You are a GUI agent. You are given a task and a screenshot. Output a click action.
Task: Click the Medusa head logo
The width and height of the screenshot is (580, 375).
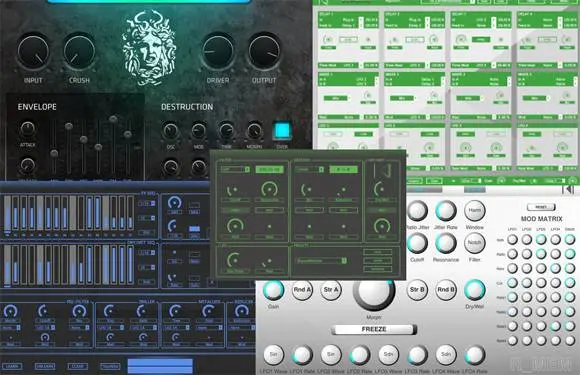149,48
